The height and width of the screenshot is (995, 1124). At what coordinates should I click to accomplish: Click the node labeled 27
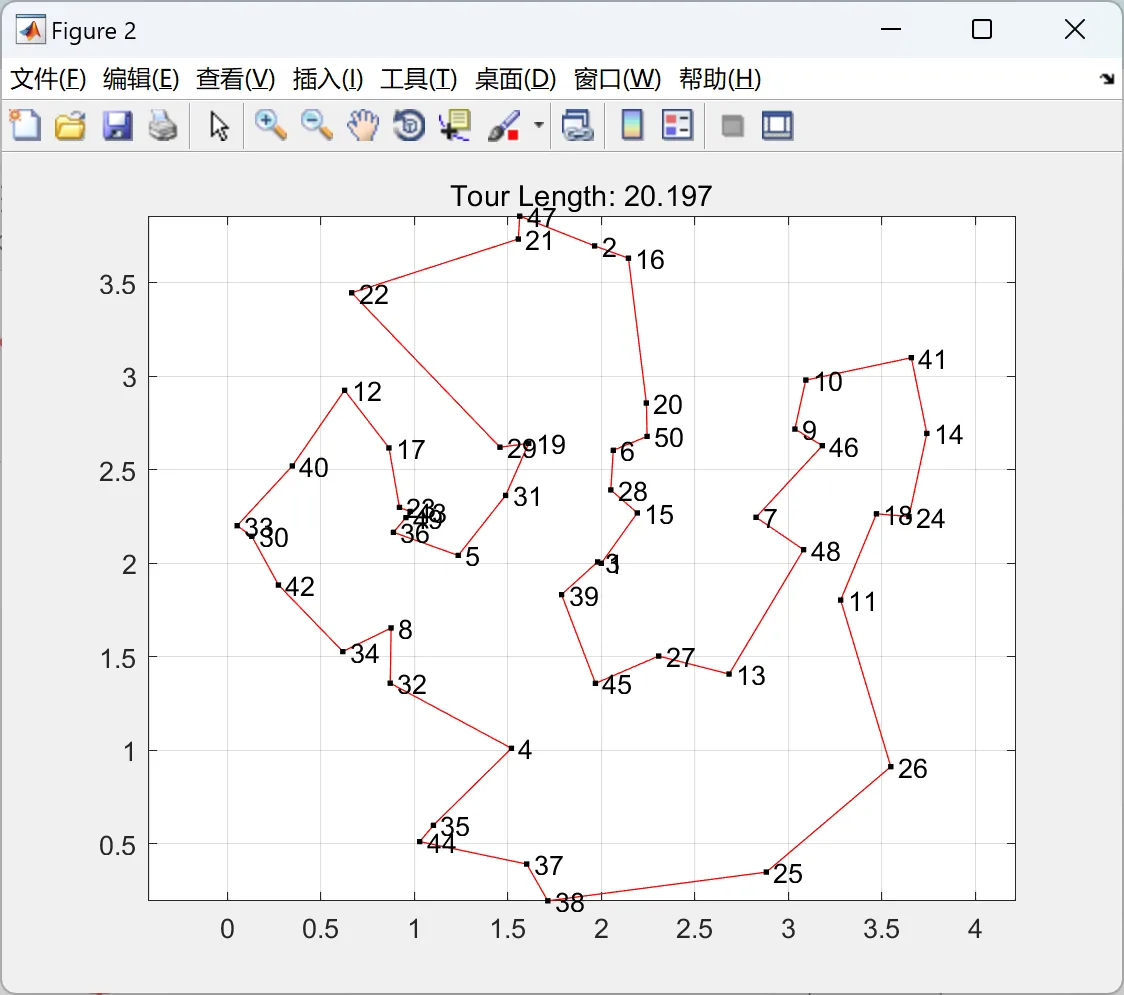coord(659,656)
